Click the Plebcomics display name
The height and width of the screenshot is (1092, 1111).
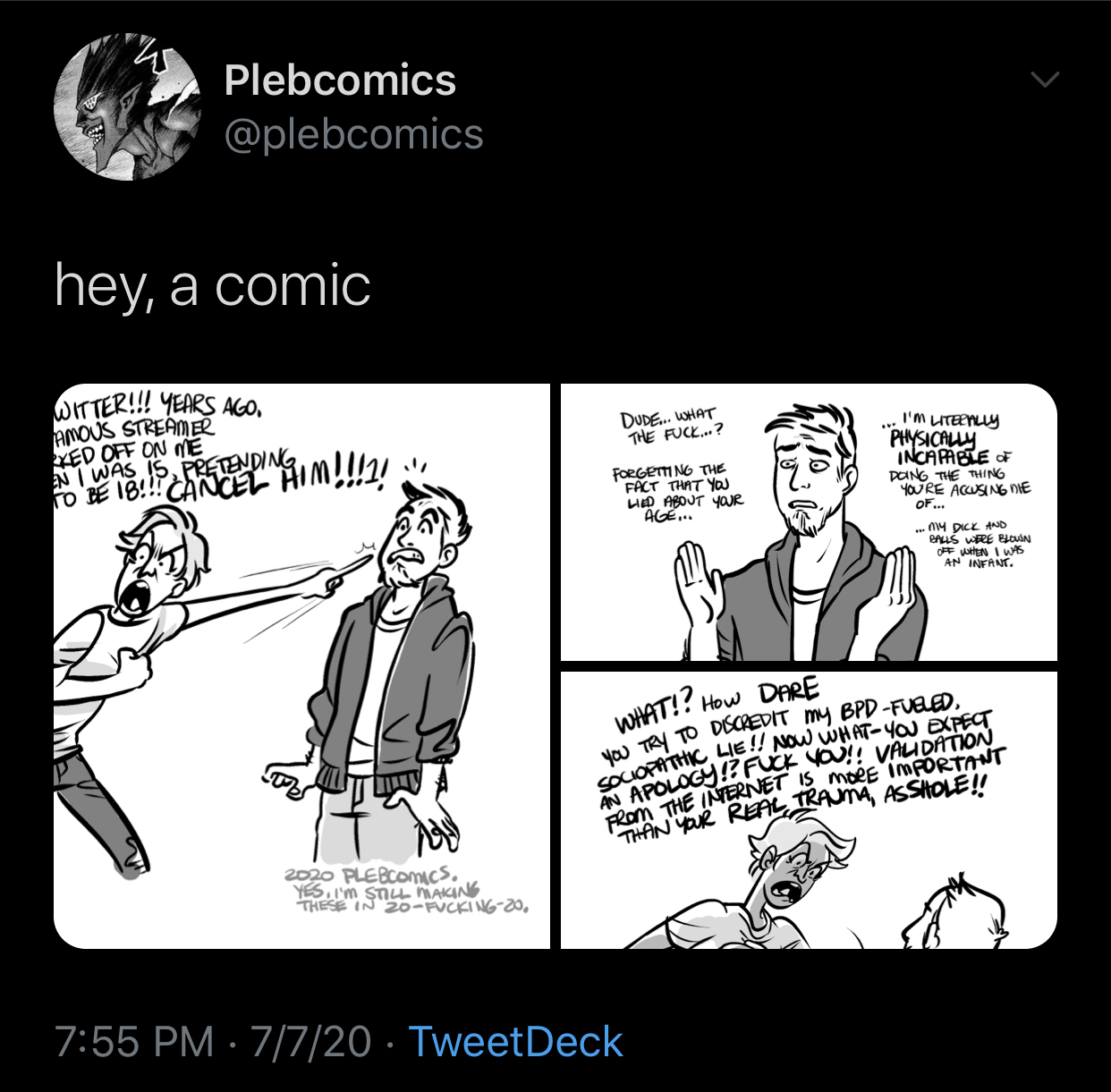coord(340,80)
